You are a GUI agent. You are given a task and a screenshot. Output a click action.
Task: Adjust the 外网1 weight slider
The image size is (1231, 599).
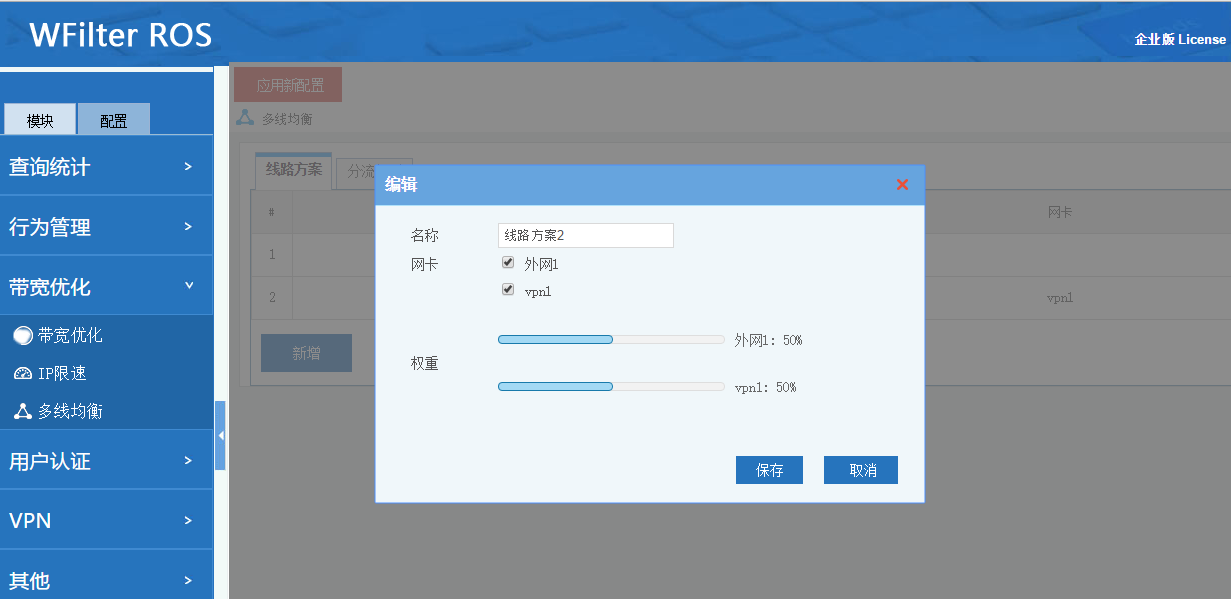(x=612, y=340)
